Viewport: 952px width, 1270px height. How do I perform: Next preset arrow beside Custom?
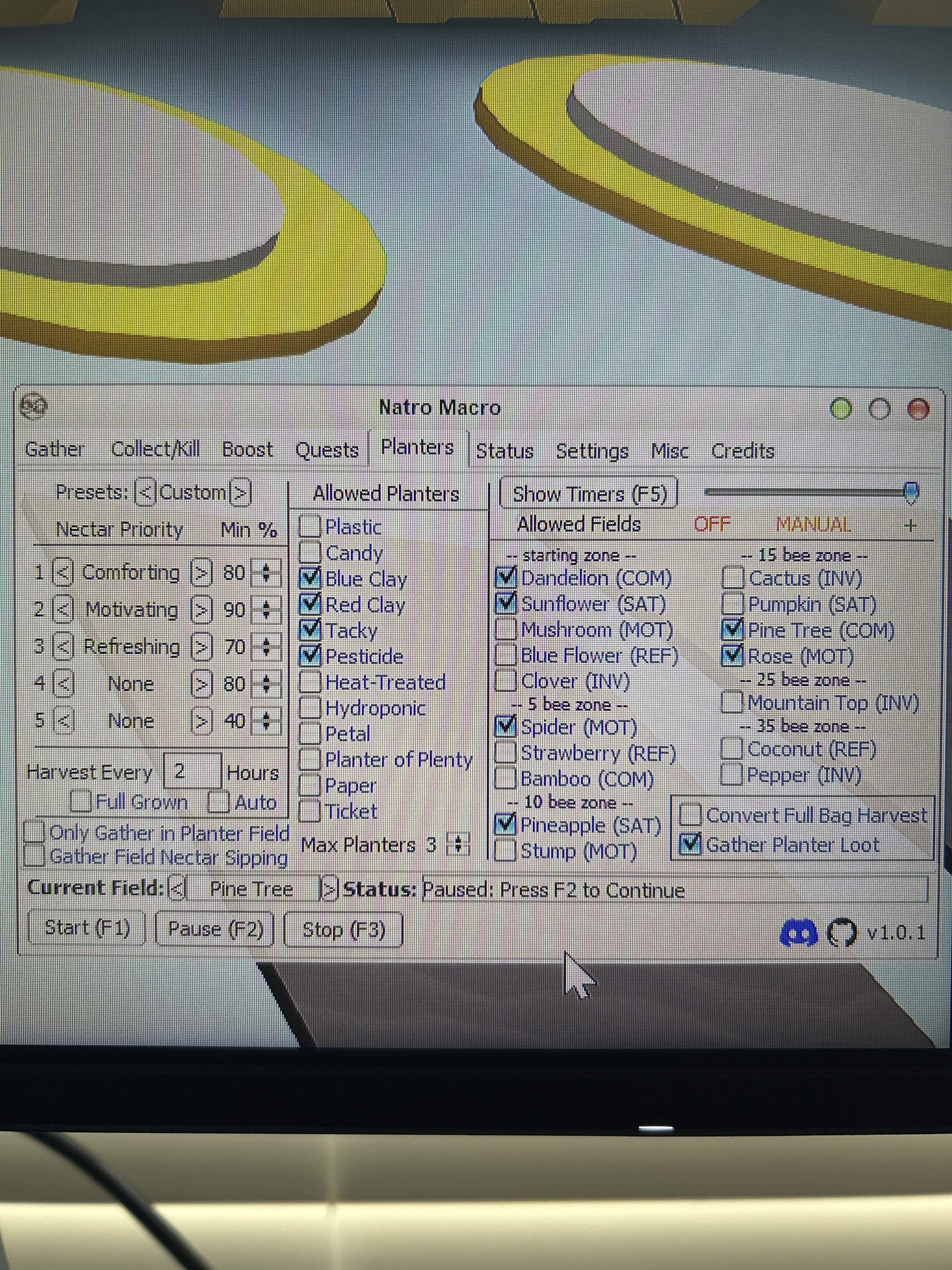tap(241, 493)
